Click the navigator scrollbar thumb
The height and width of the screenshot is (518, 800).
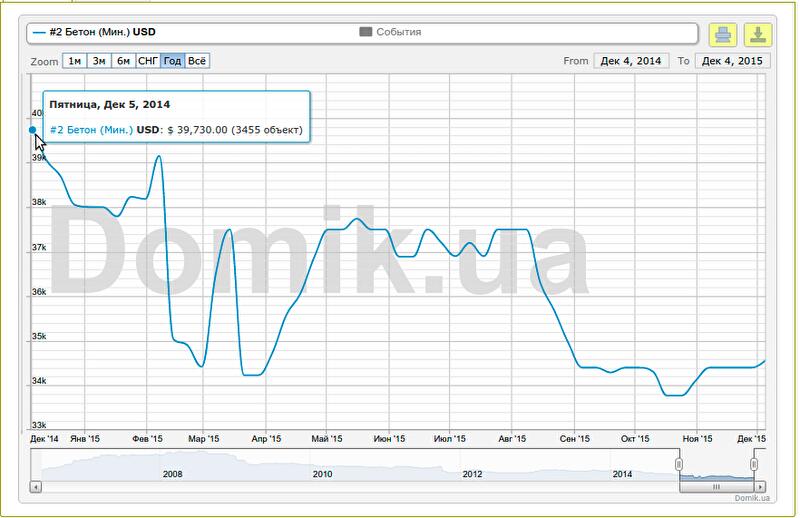(x=716, y=487)
